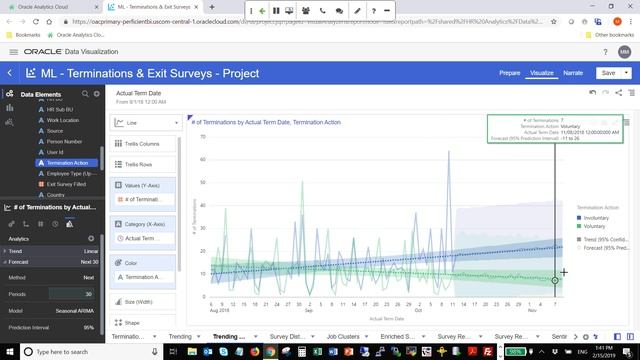The width and height of the screenshot is (640, 360).
Task: Select the Work Location data element
Action: tap(63, 120)
